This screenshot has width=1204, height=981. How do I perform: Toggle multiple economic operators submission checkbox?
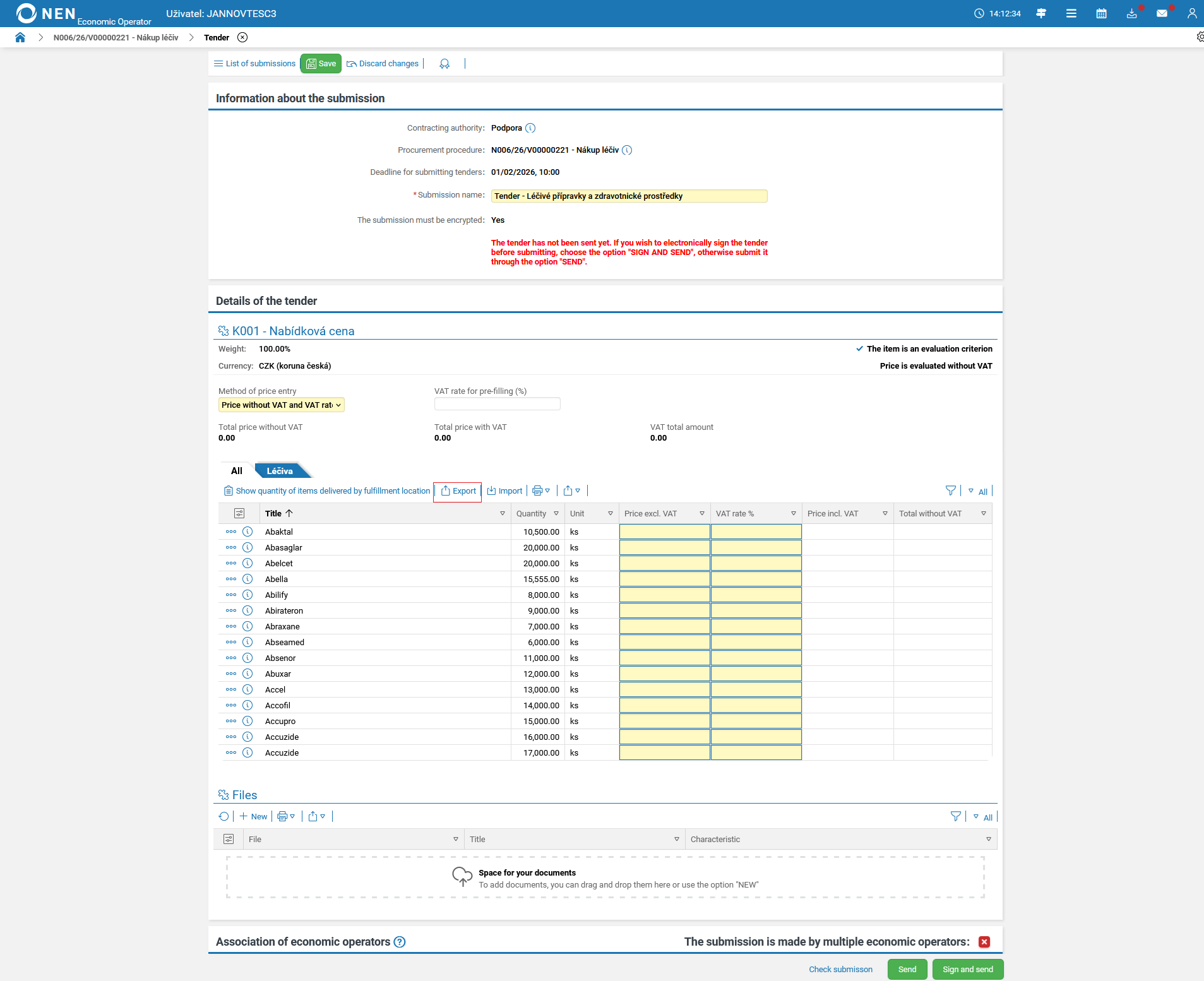[984, 942]
